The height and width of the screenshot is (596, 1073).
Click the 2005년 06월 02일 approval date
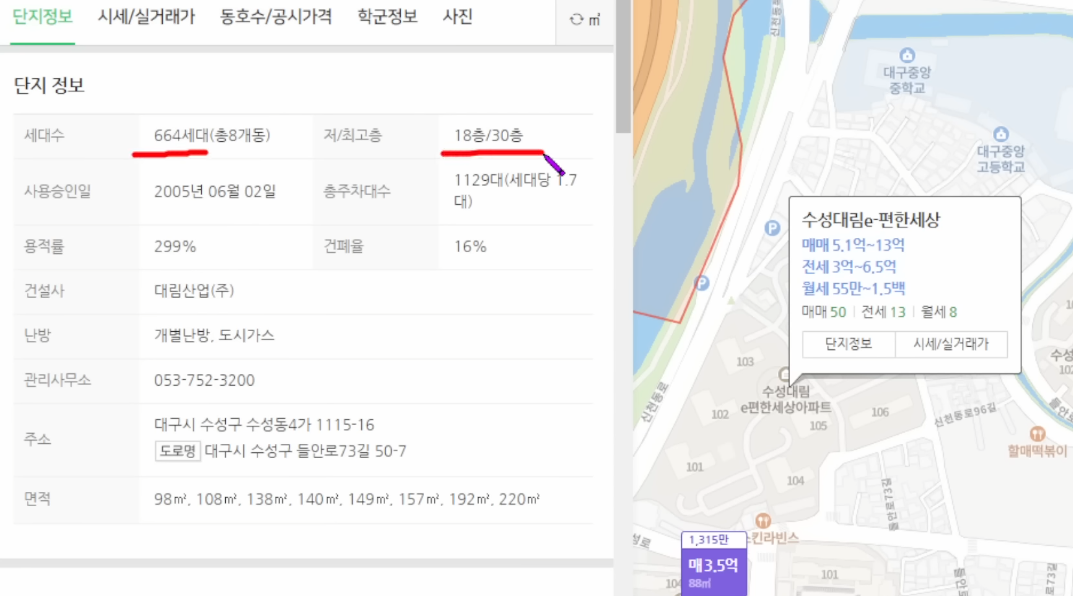tap(215, 192)
